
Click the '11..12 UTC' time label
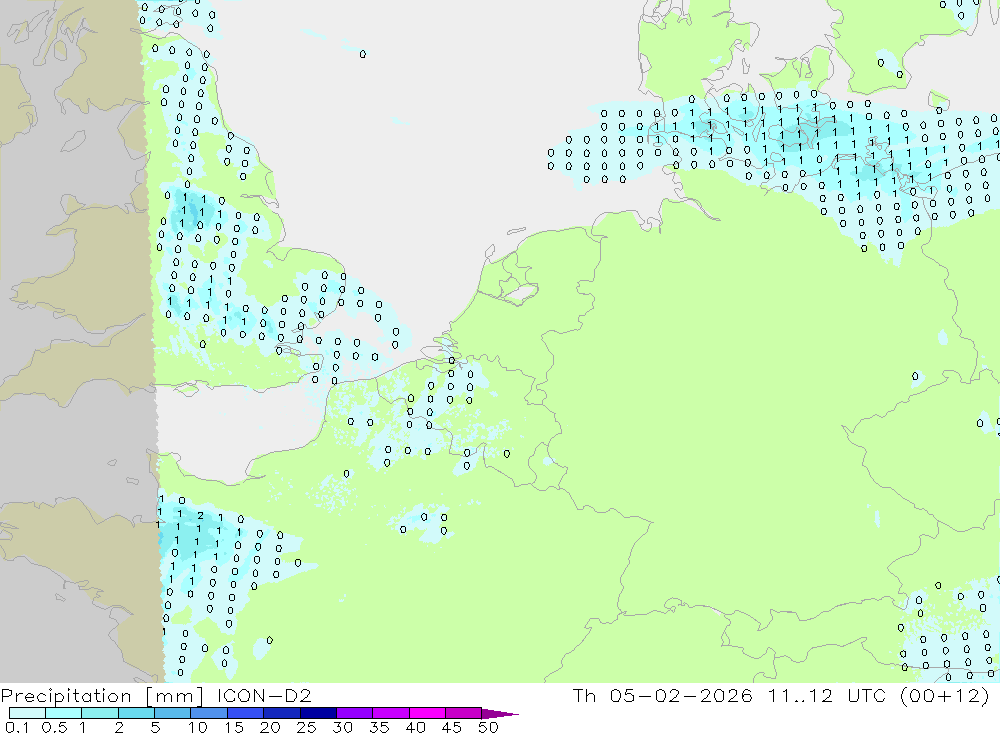(x=829, y=695)
